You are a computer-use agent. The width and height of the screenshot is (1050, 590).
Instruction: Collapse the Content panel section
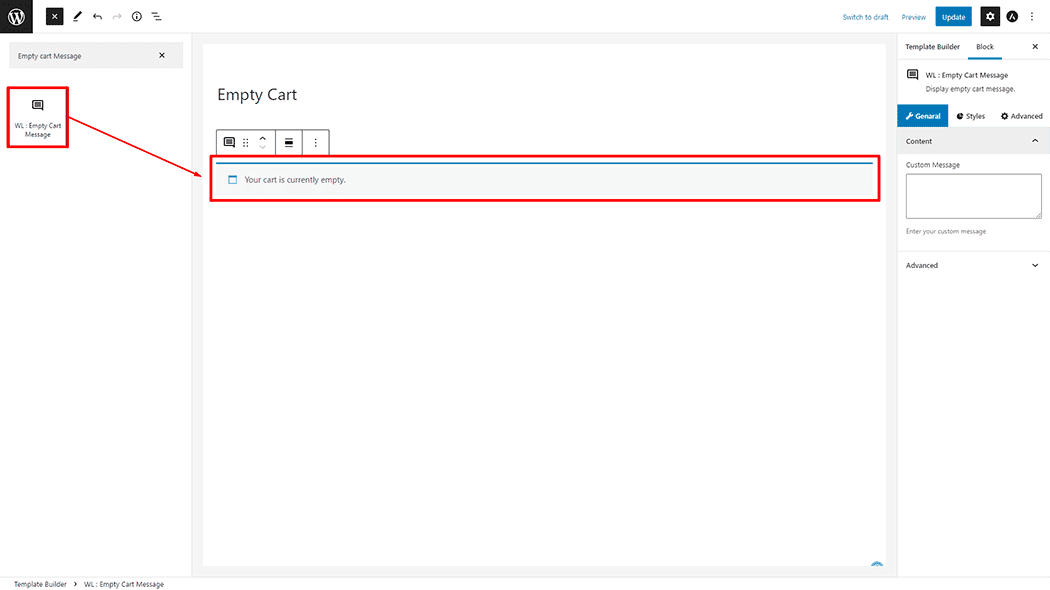1034,141
